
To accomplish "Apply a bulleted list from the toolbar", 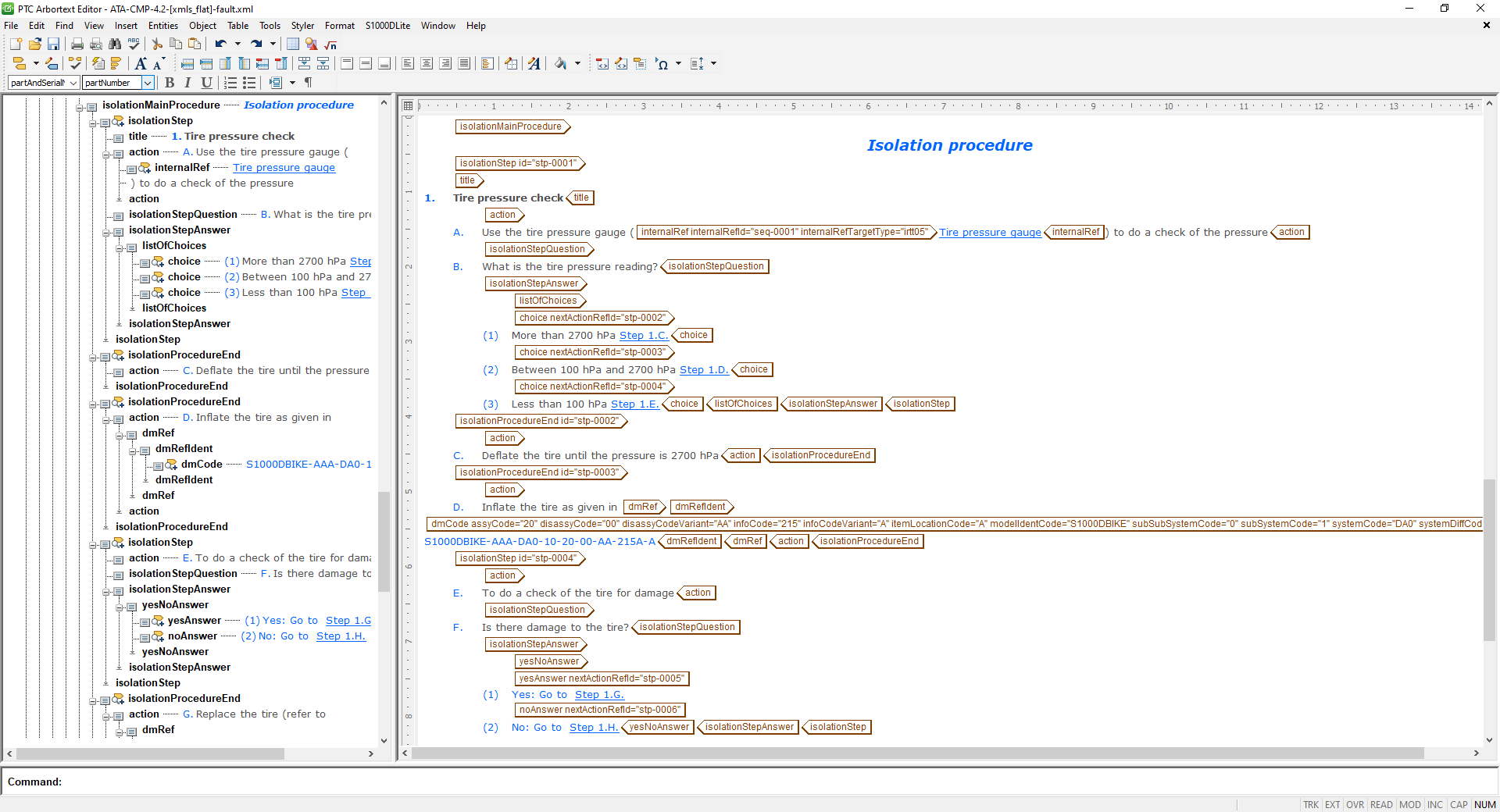I will click(250, 83).
